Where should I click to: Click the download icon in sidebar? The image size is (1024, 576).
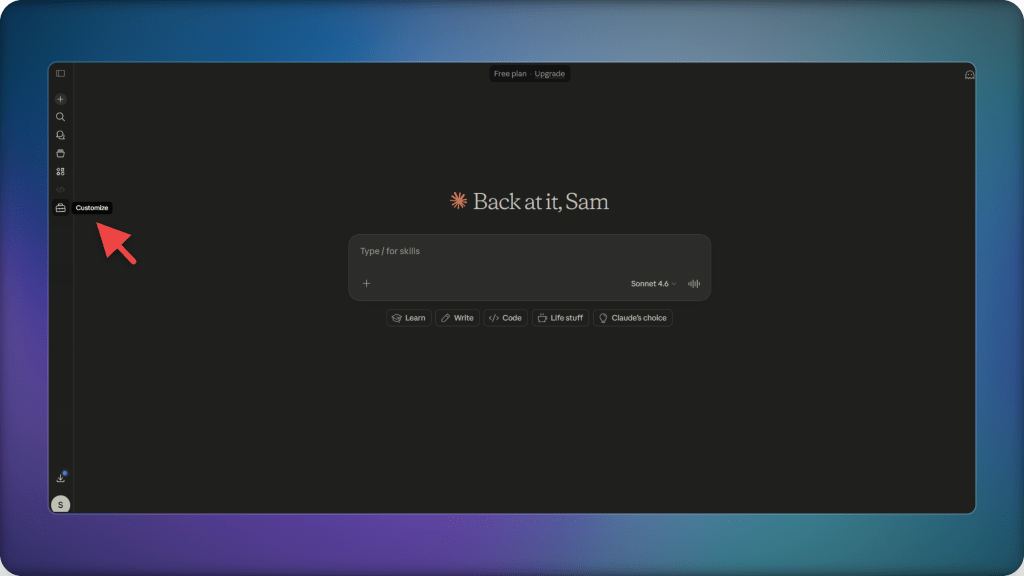(x=60, y=478)
